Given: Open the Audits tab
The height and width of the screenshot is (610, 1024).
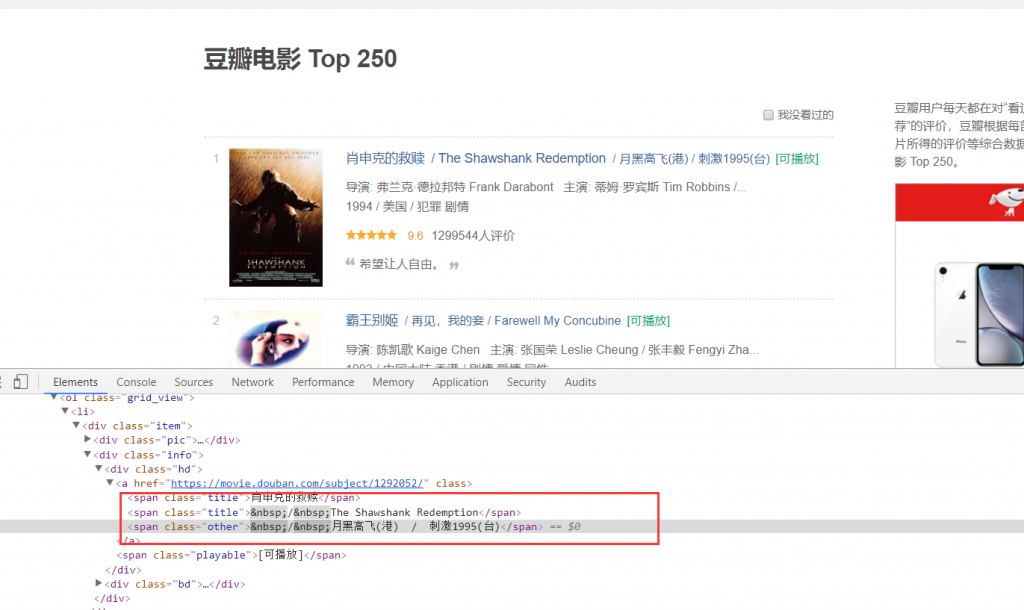Looking at the screenshot, I should 580,382.
